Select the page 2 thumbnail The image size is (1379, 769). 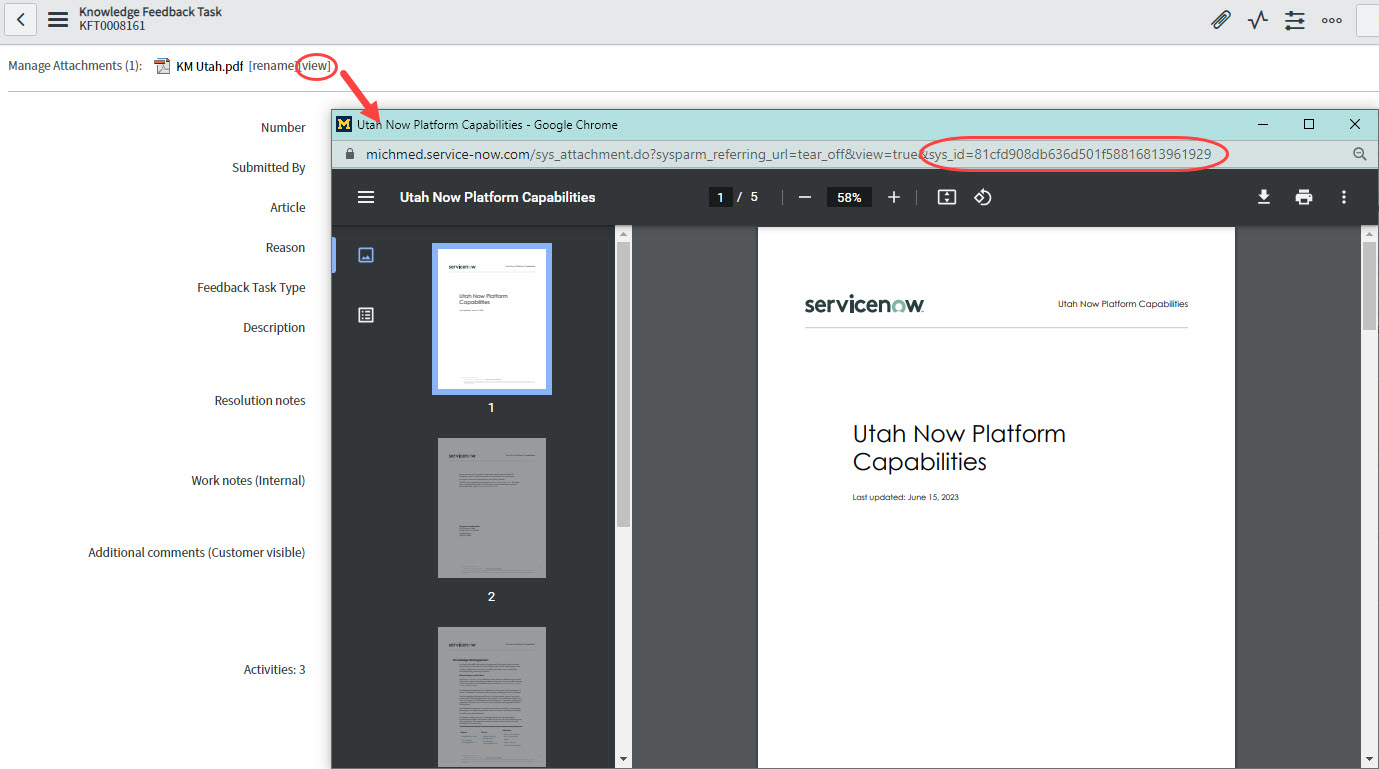tap(491, 508)
